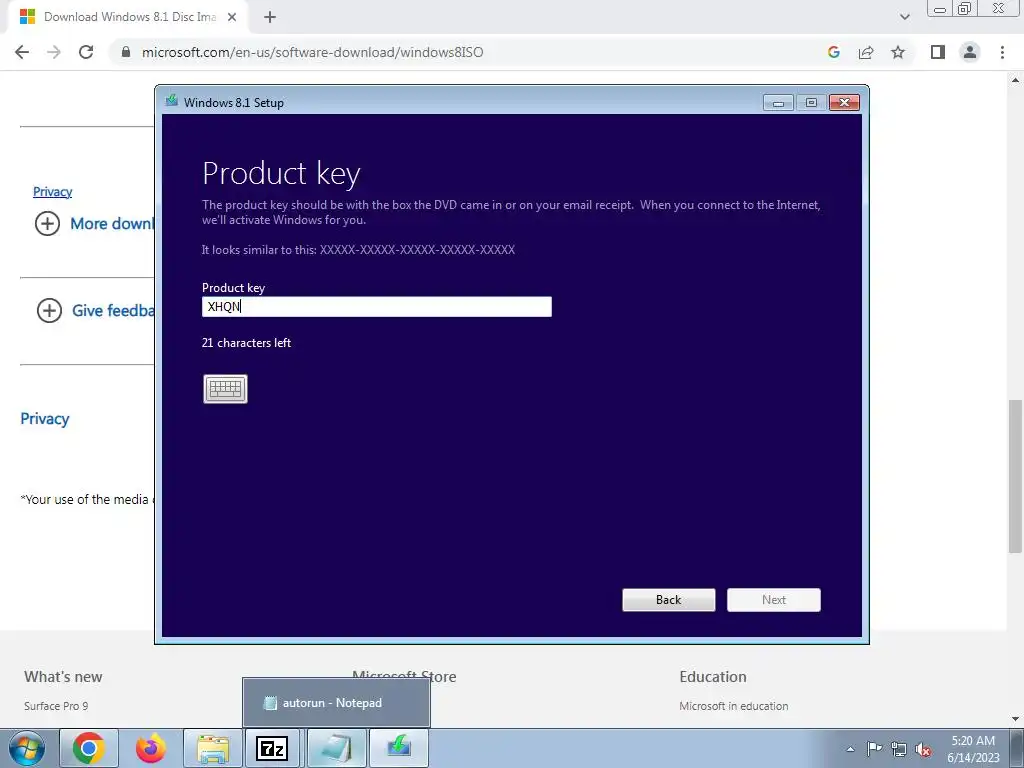Open Chrome from the taskbar
The width and height of the screenshot is (1024, 768).
point(89,748)
